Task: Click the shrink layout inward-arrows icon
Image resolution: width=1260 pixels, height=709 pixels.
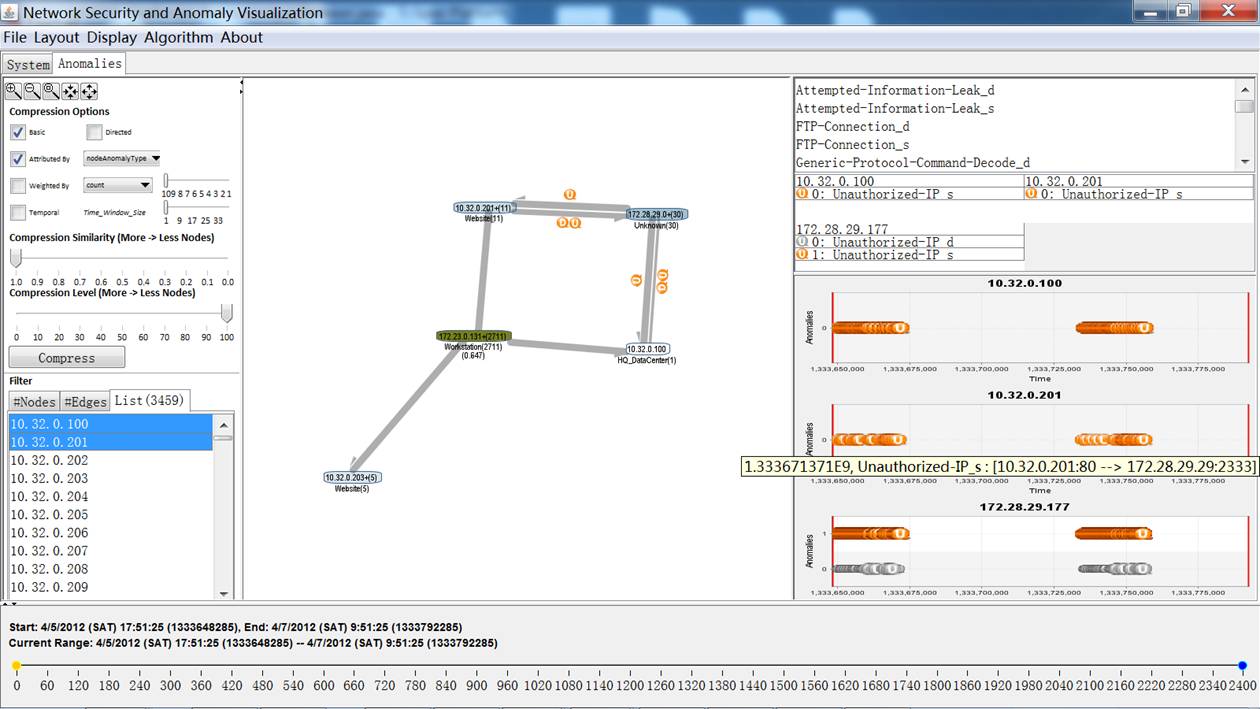Action: point(70,91)
